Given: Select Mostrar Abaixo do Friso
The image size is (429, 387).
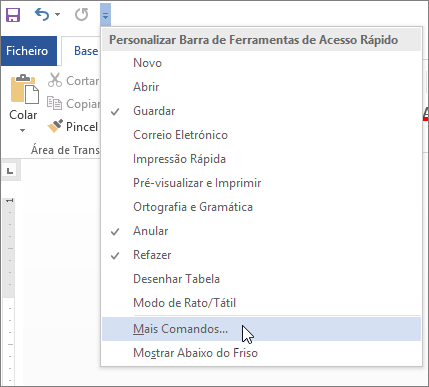Looking at the screenshot, I should 261,353.
